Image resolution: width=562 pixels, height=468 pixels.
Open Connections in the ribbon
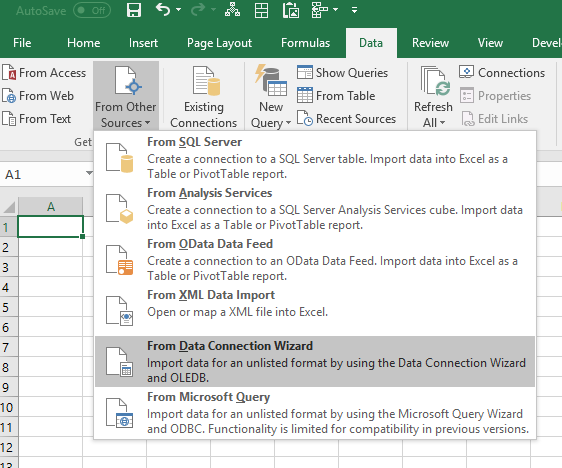pos(502,73)
